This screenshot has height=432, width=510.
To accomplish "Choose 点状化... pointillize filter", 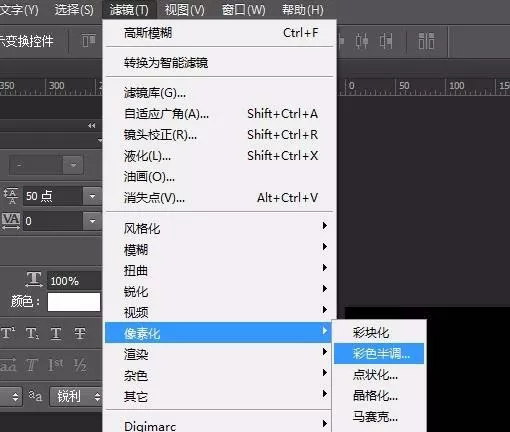I will coord(379,375).
